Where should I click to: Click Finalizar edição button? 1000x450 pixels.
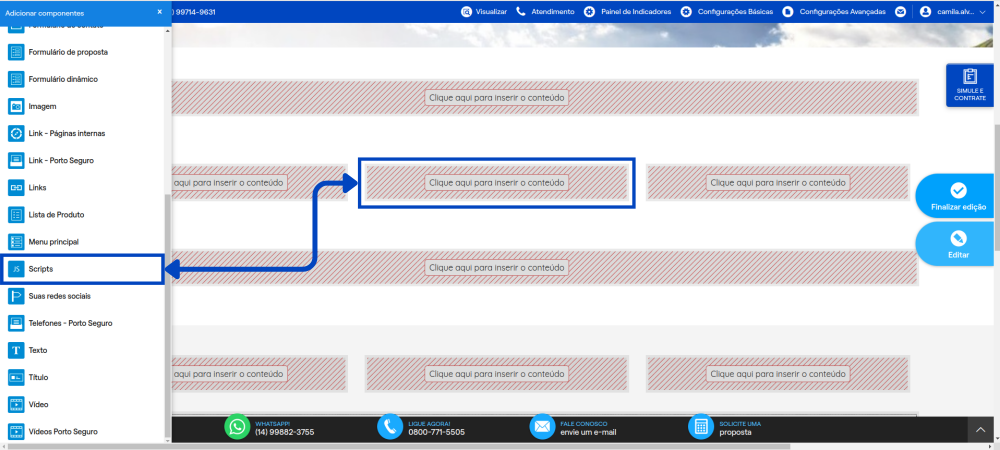point(958,196)
